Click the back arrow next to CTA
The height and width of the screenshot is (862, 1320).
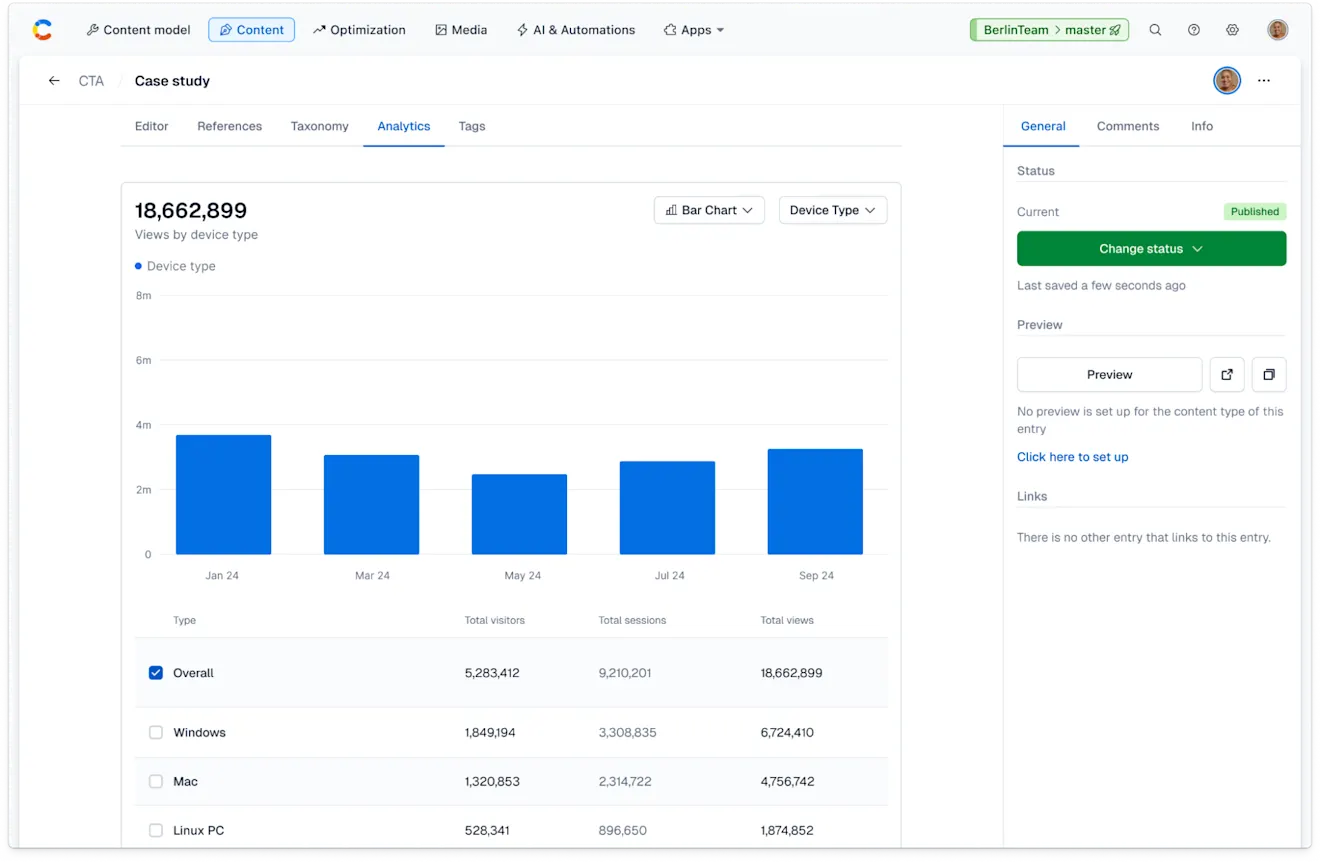point(54,81)
